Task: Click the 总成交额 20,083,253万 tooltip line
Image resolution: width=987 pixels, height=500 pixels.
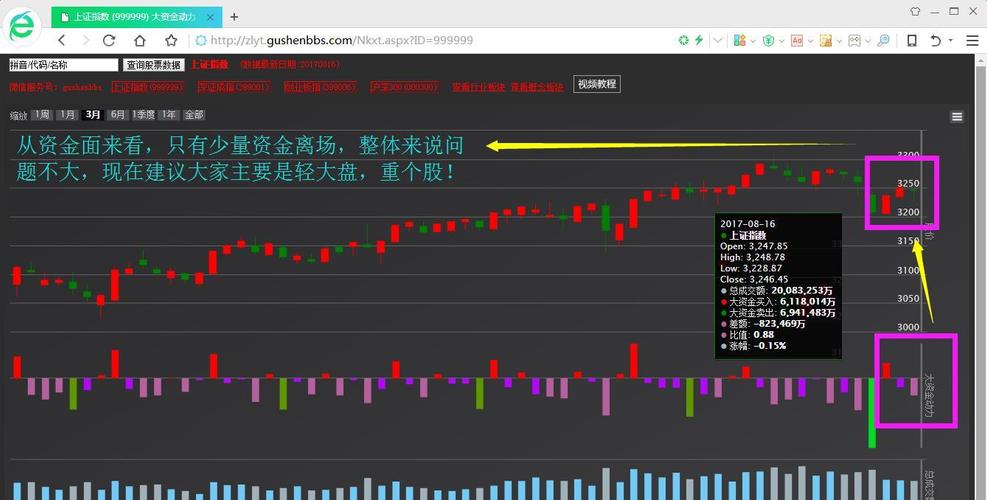Action: (x=776, y=291)
